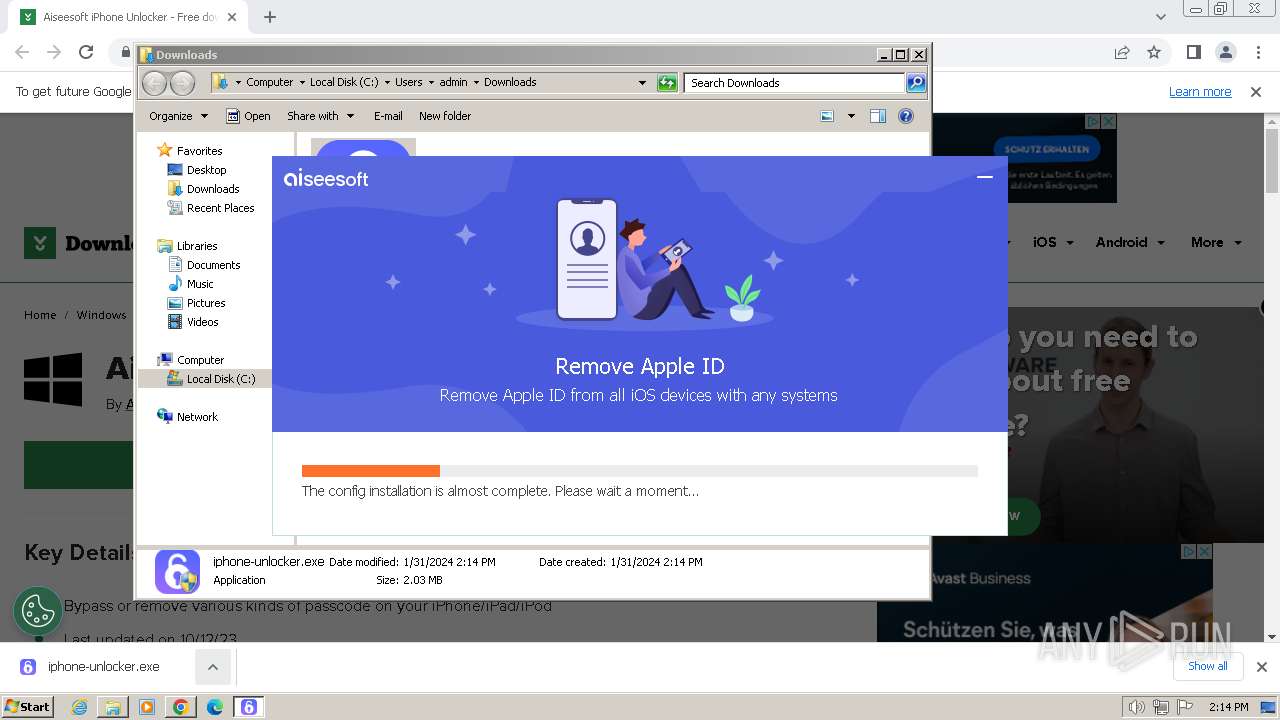Close the Chrome downloads bar
The height and width of the screenshot is (720, 1280).
(1261, 667)
